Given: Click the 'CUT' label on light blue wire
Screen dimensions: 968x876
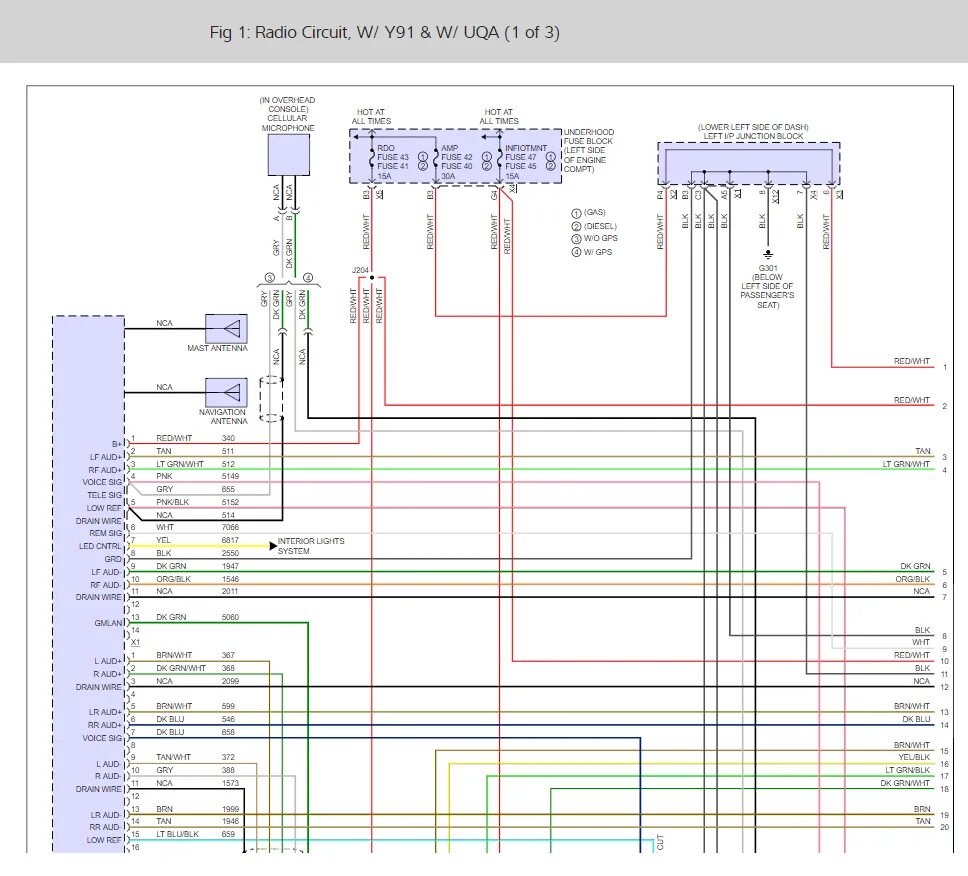Looking at the screenshot, I should pyautogui.click(x=660, y=842).
